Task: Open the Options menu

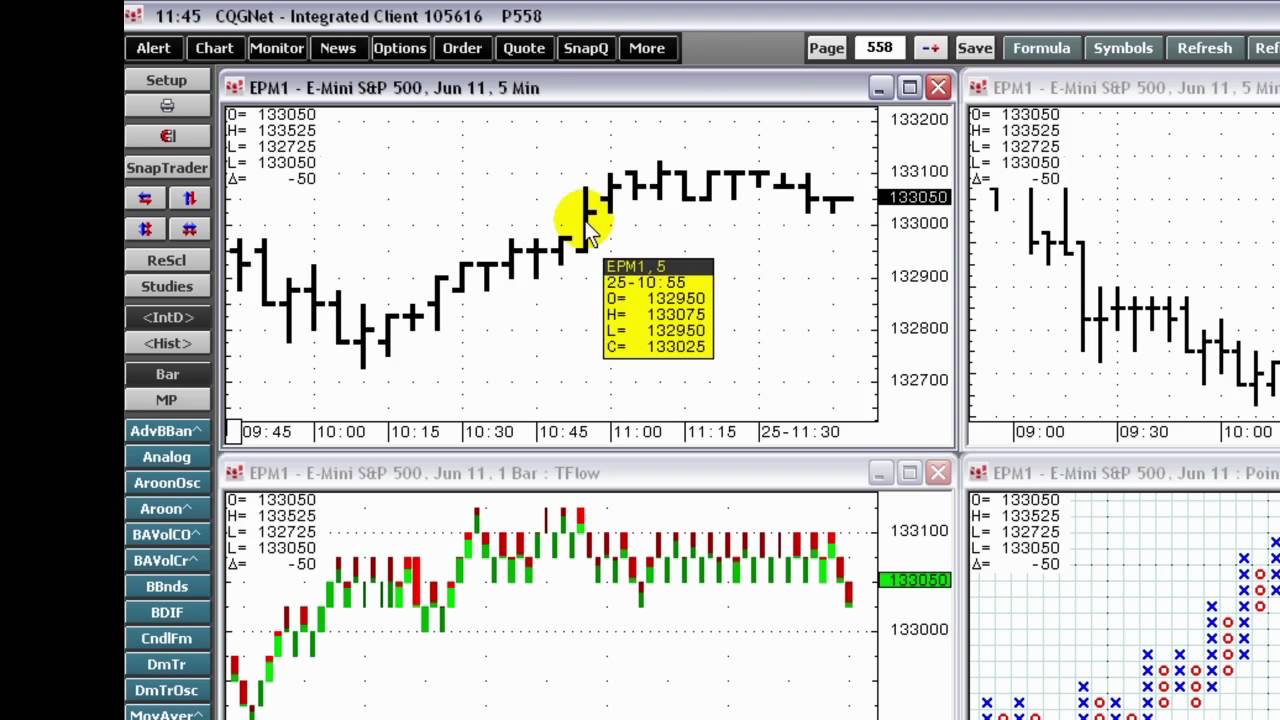Action: point(399,48)
